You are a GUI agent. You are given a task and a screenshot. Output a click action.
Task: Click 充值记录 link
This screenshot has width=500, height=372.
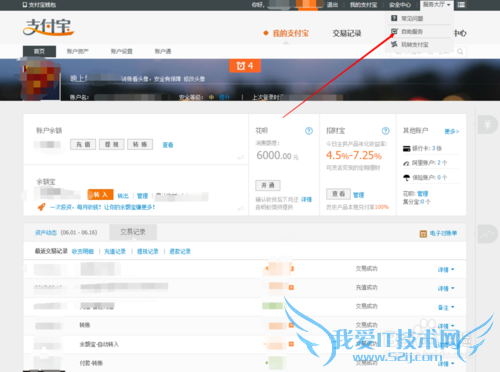point(115,251)
